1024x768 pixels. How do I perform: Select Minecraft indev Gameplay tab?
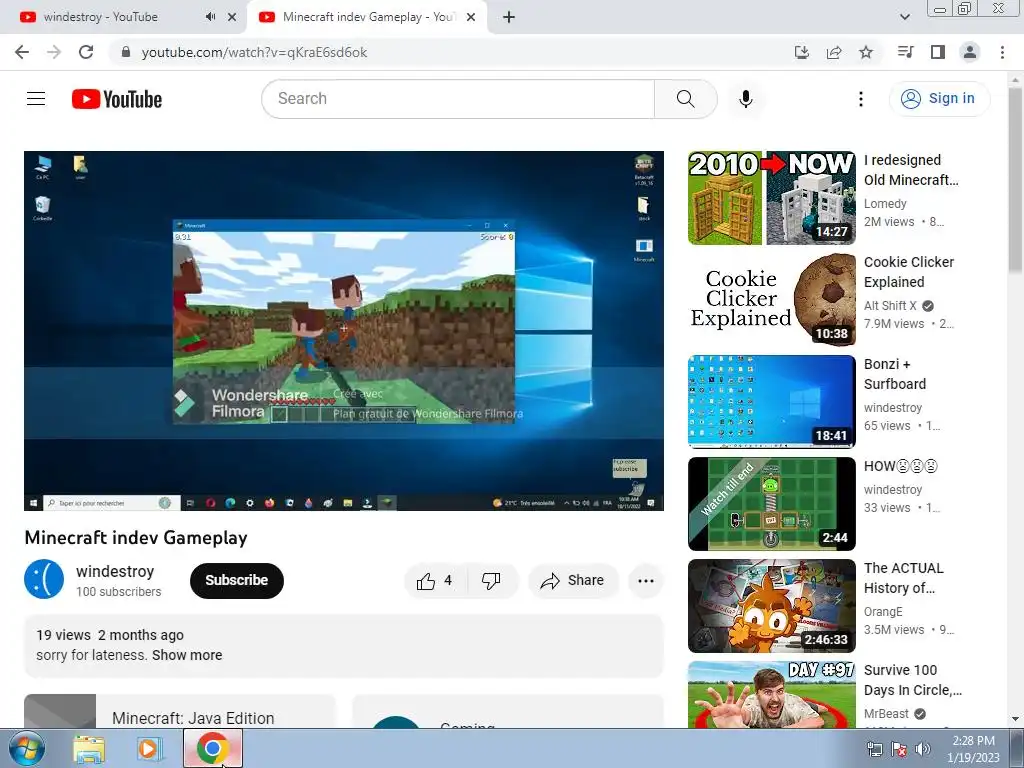(x=367, y=17)
